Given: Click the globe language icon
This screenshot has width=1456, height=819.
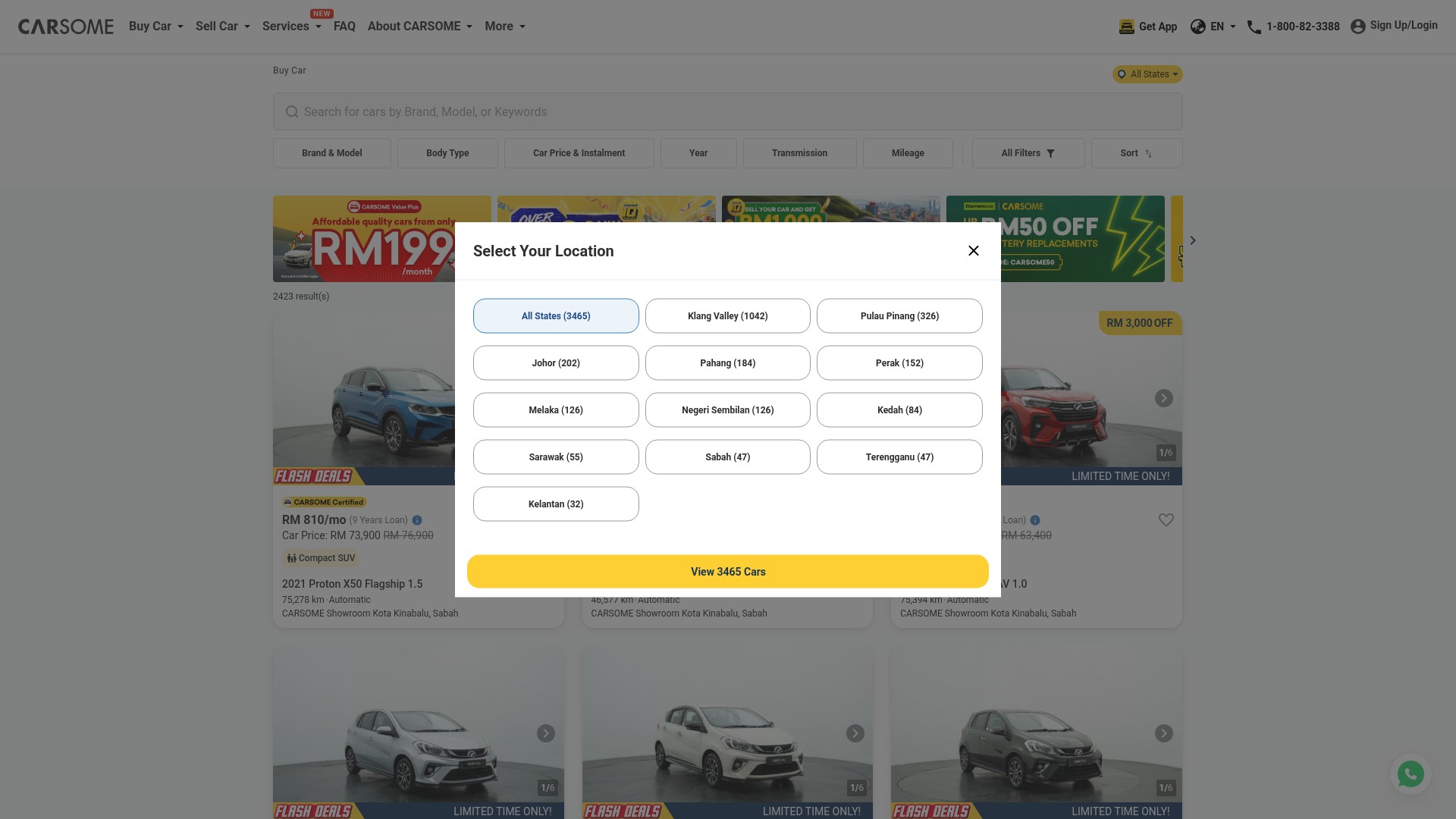Looking at the screenshot, I should point(1198,27).
